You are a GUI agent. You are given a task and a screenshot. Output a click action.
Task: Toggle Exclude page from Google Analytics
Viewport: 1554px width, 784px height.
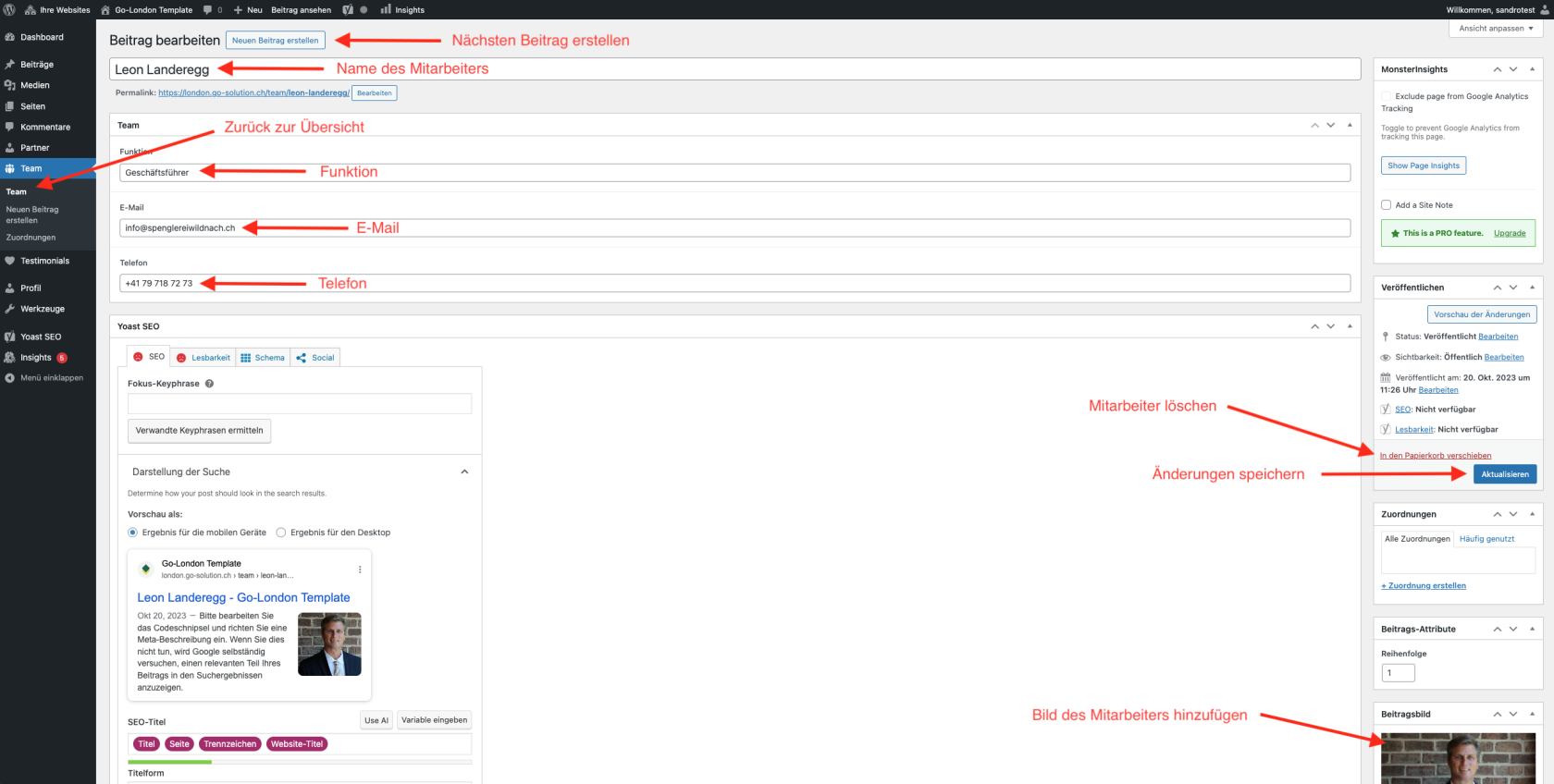pyautogui.click(x=1387, y=96)
